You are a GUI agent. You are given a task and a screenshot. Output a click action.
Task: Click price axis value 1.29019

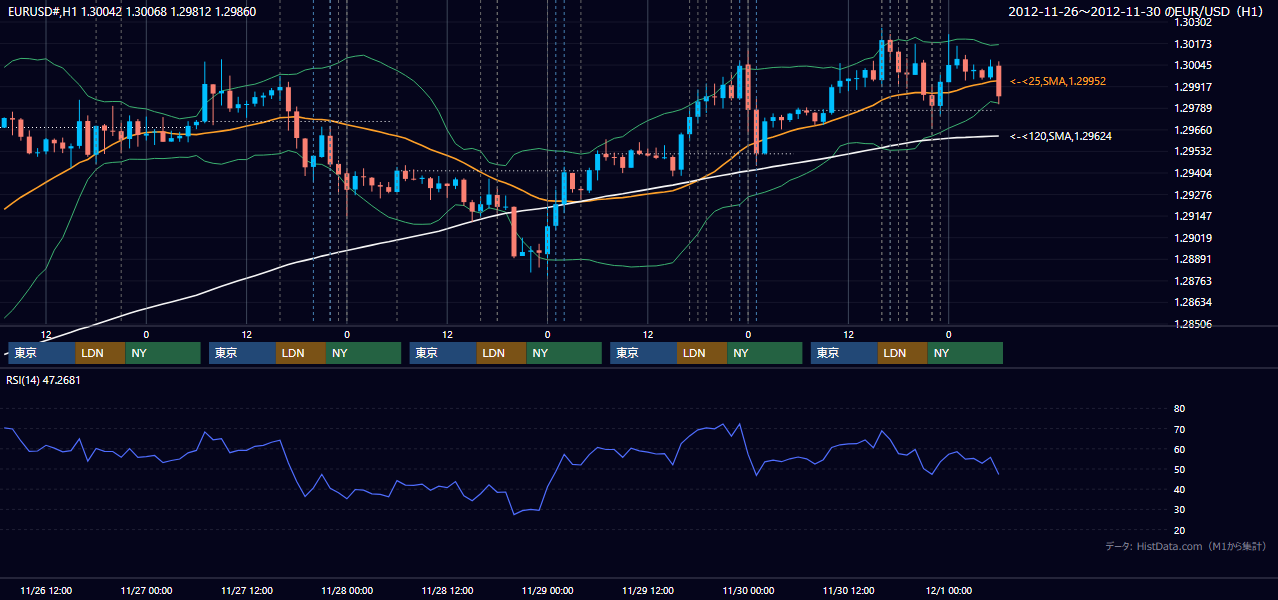tap(1193, 238)
